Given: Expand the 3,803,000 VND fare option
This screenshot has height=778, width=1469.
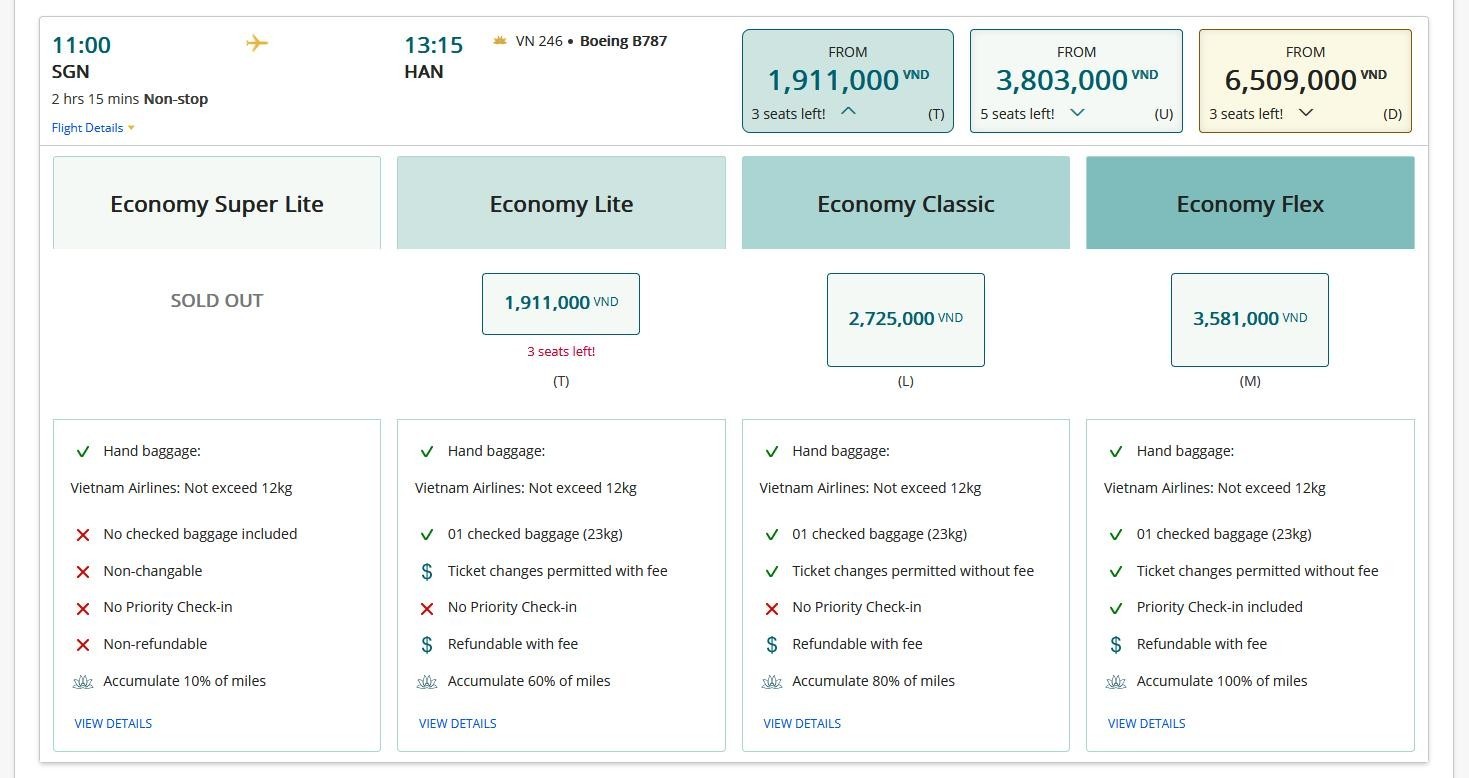Looking at the screenshot, I should [x=1077, y=112].
